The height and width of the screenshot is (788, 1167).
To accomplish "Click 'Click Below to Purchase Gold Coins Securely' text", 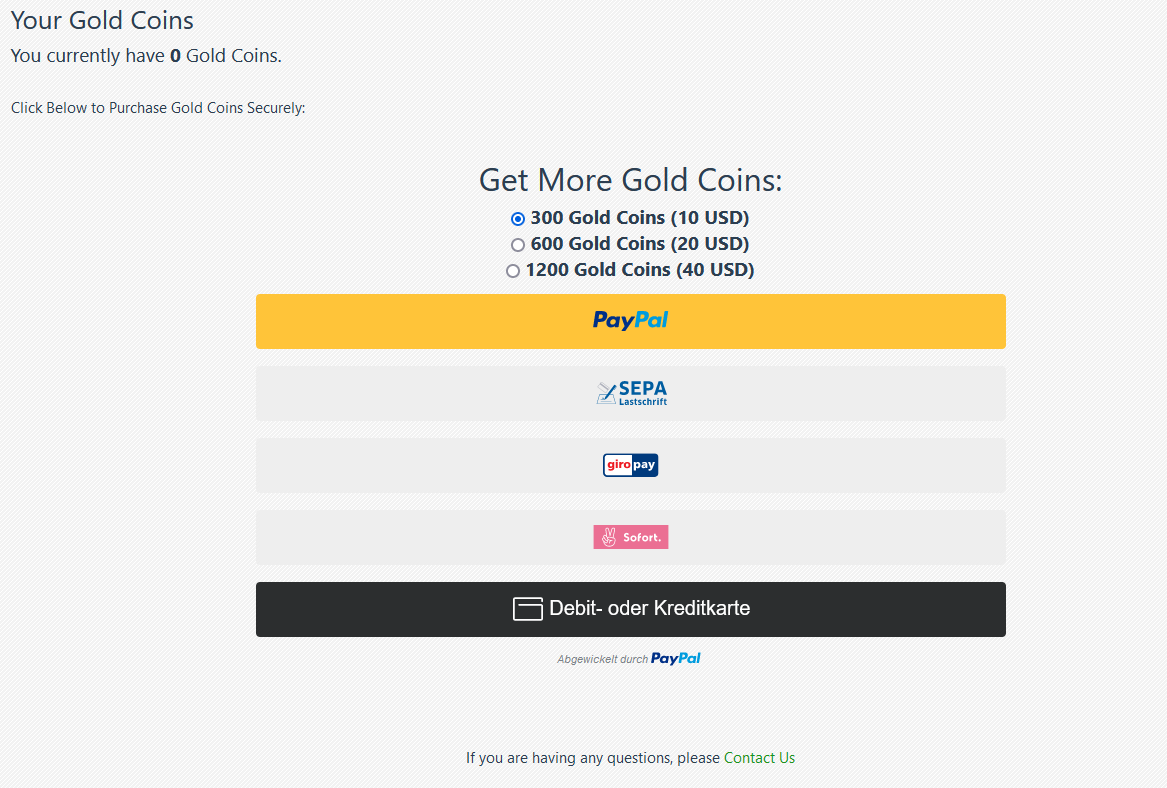I will [x=158, y=108].
